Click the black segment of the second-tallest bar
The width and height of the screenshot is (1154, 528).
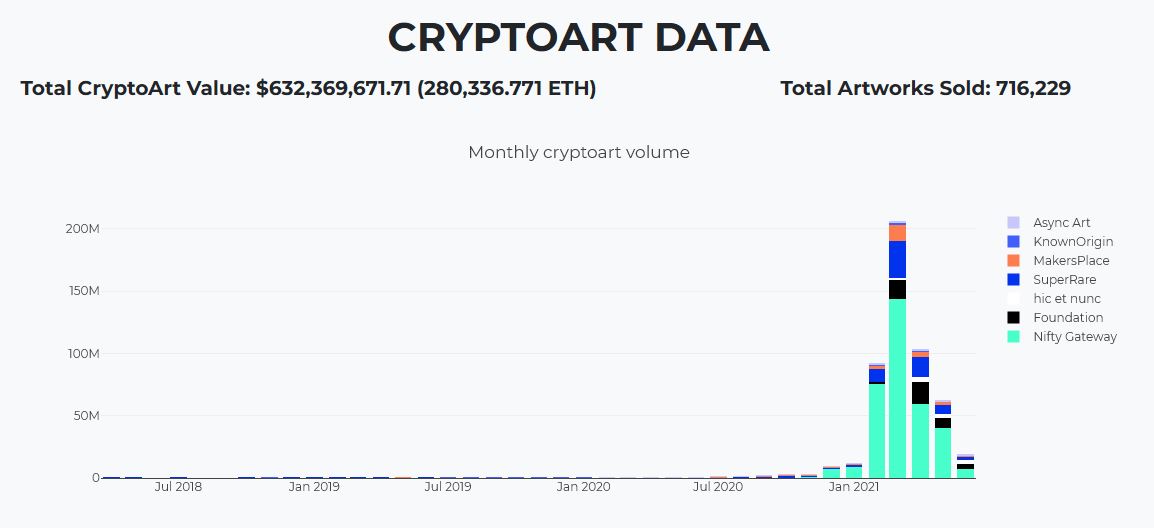click(x=920, y=393)
